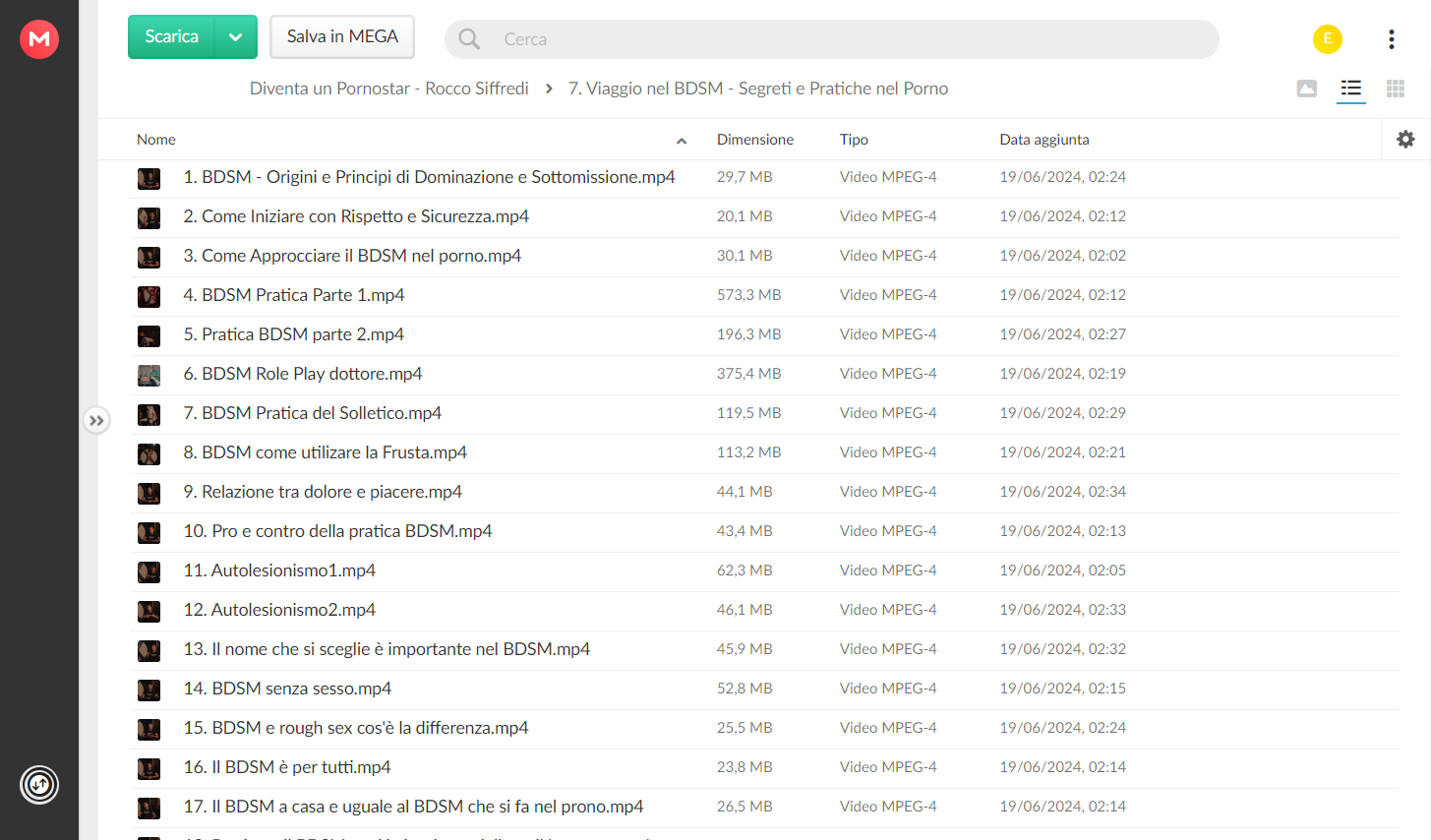Open the three-dot more options menu
Image resolution: width=1431 pixels, height=840 pixels.
(x=1391, y=39)
